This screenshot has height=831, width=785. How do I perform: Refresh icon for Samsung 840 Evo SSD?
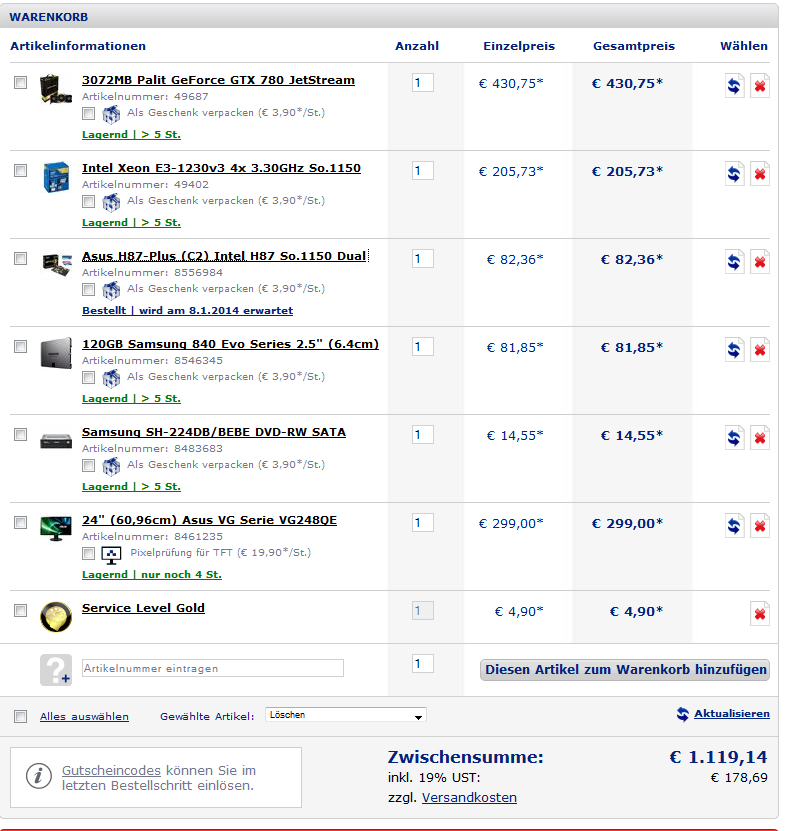[x=734, y=349]
